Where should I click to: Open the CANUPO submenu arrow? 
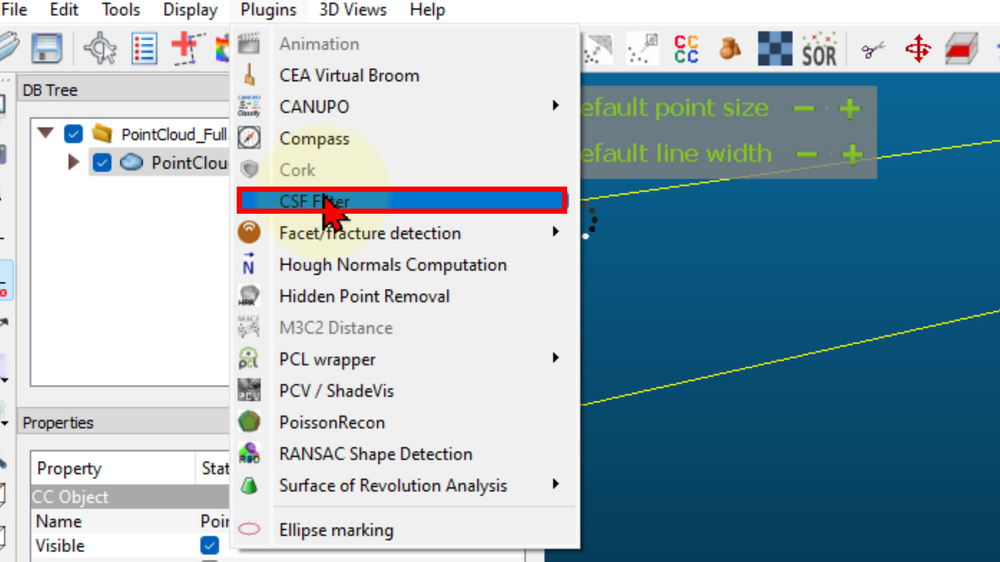click(x=555, y=105)
